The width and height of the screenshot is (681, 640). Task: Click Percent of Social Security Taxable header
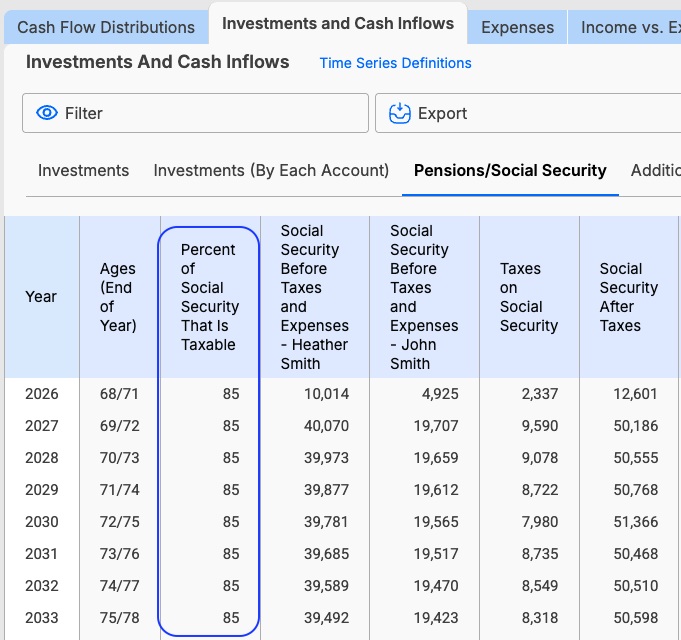[x=210, y=297]
